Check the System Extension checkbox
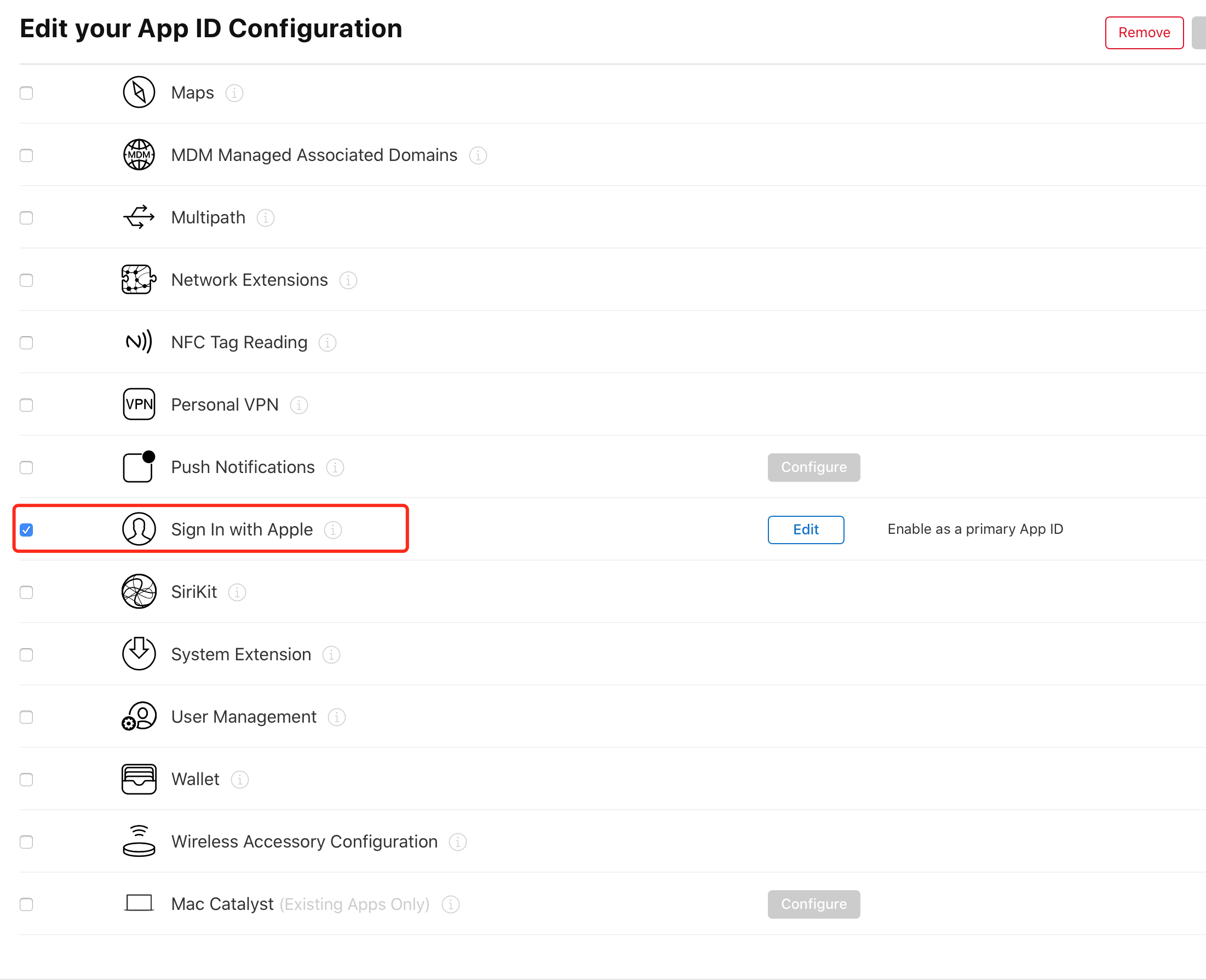Viewport: 1206px width, 980px height. [x=26, y=655]
